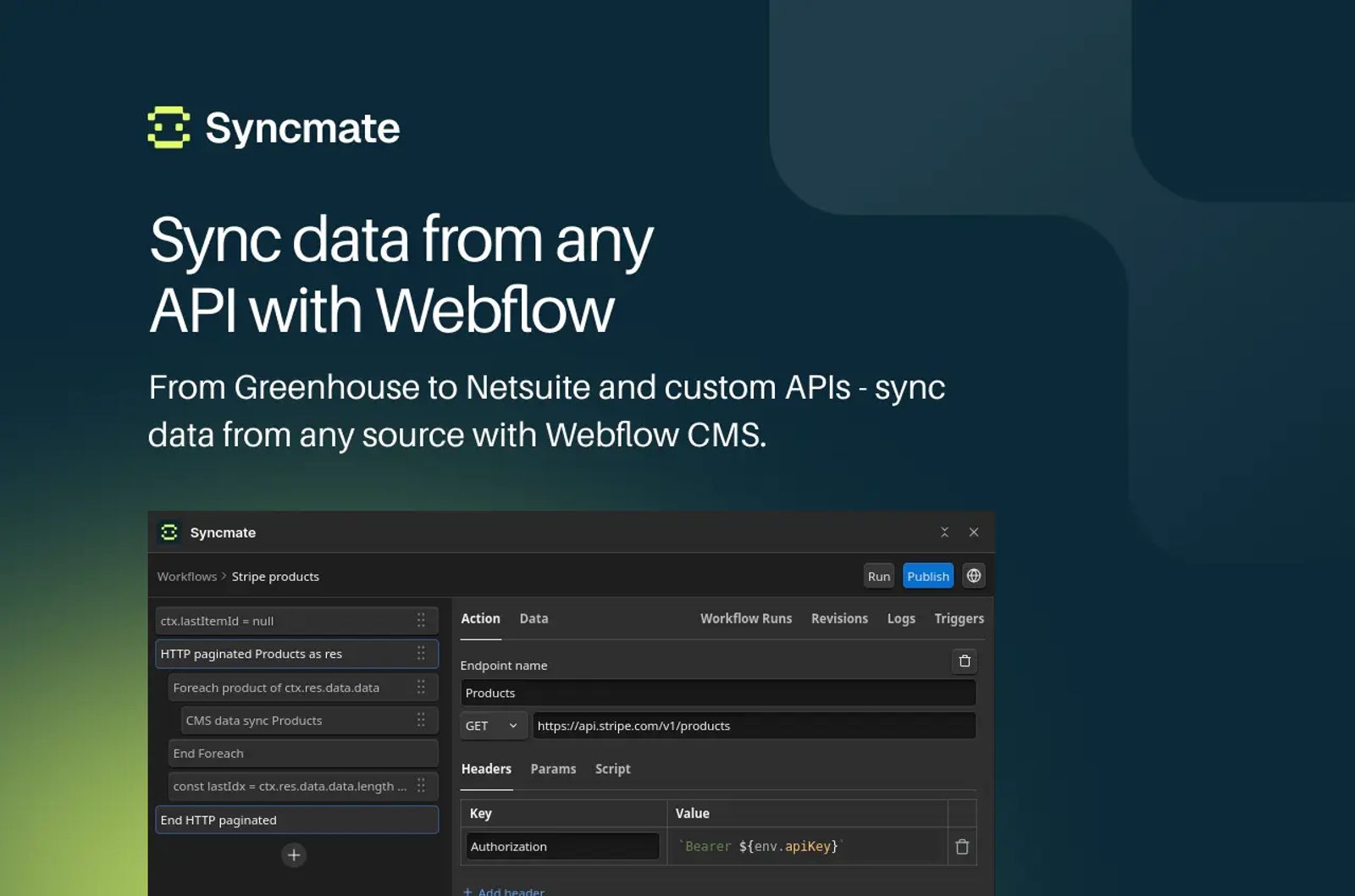Close the Syncmate panel
This screenshot has height=896, width=1355.
974,532
